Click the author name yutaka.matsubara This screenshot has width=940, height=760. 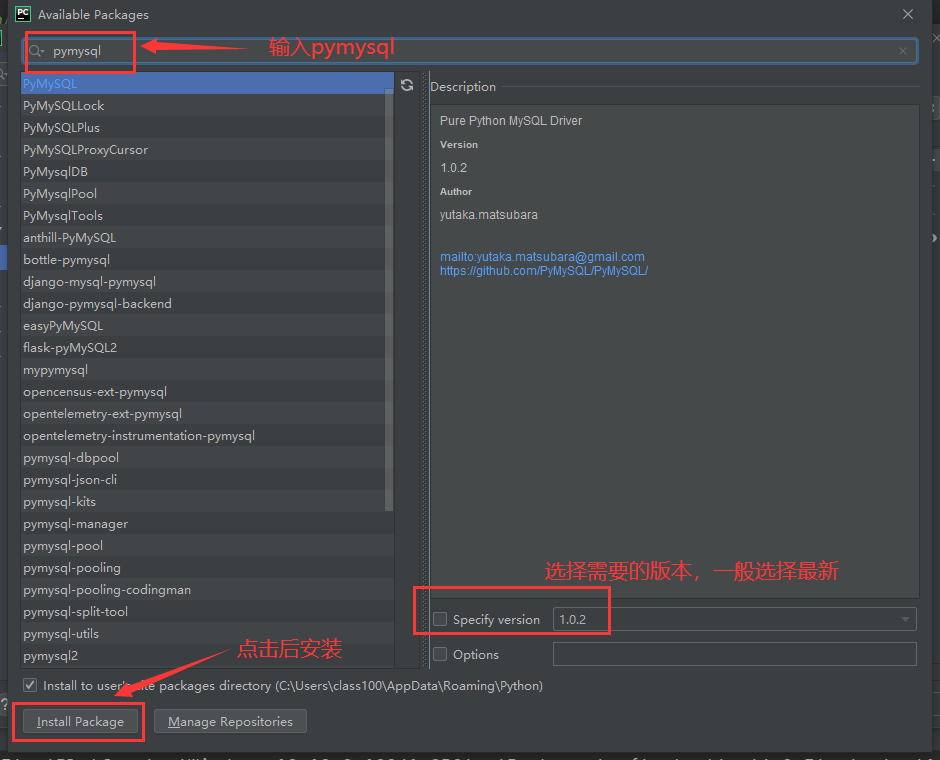click(489, 215)
